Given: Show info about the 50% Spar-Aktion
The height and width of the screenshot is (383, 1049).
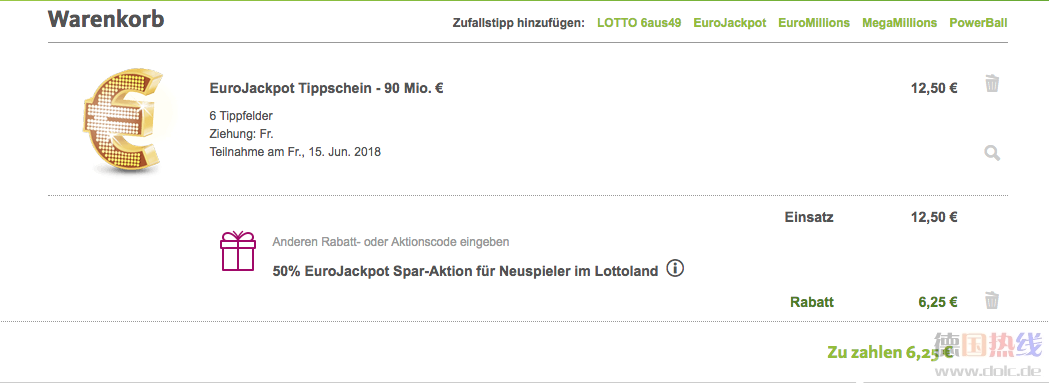Looking at the screenshot, I should [676, 269].
